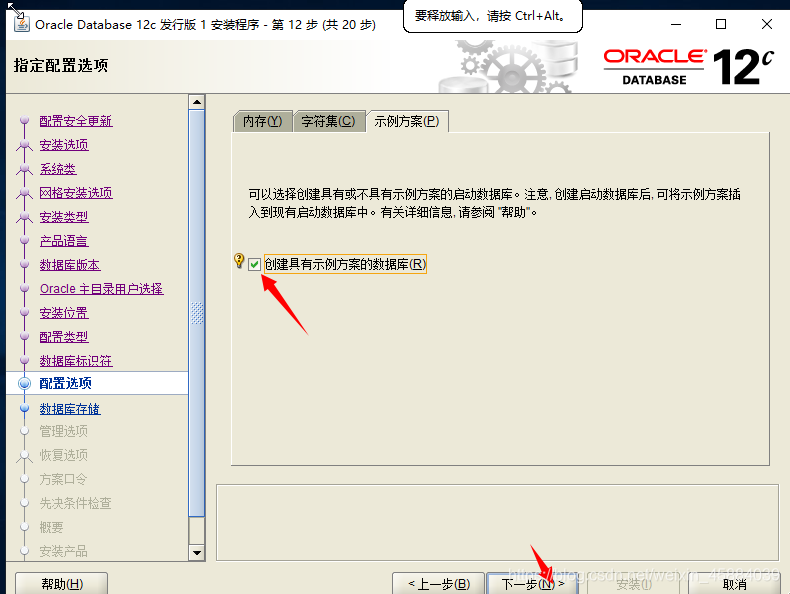Click the 上一步(B) button
This screenshot has width=790, height=594.
click(438, 584)
